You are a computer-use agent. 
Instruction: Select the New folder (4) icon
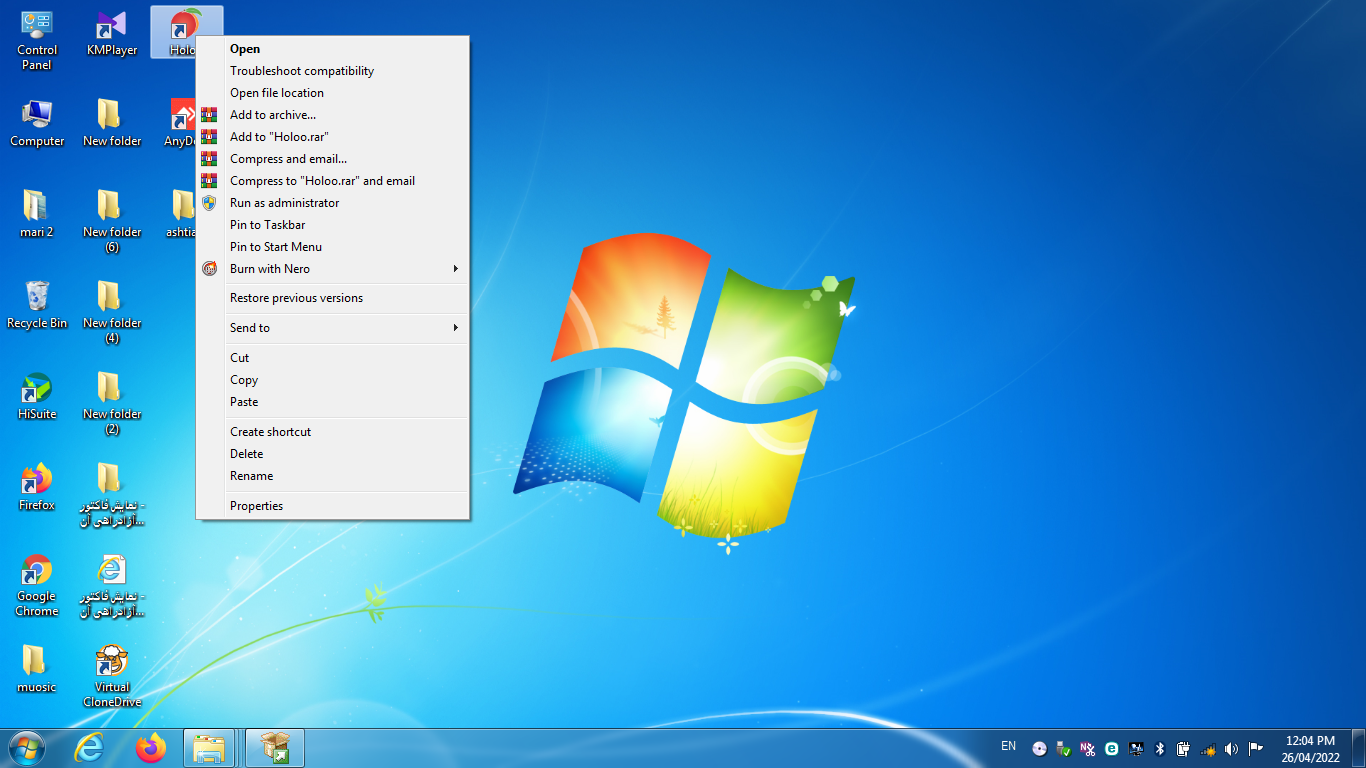(112, 312)
